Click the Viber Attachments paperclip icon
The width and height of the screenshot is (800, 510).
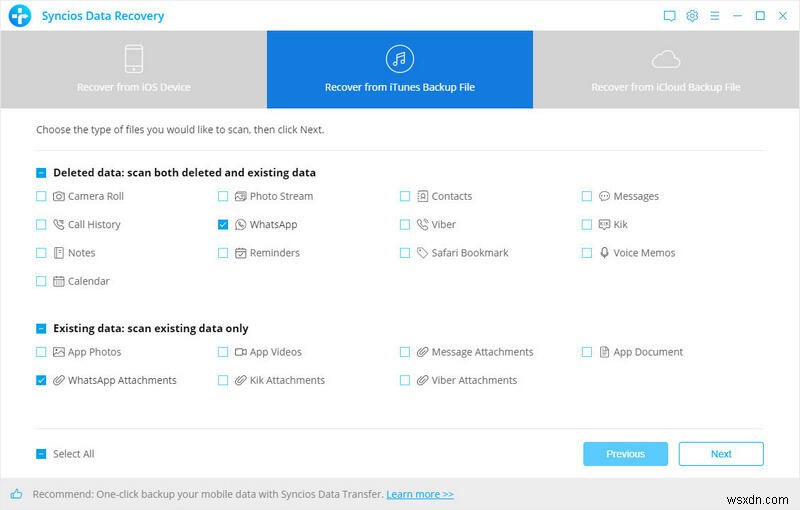[422, 380]
